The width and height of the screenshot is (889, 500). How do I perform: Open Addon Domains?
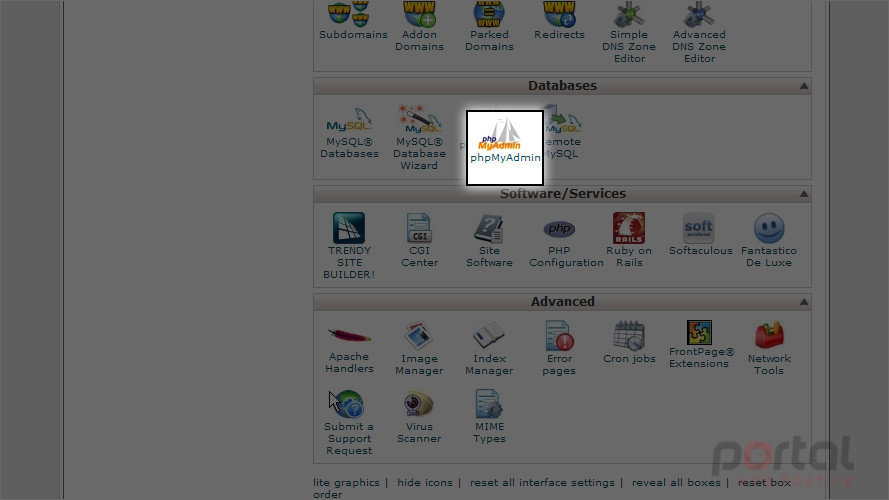pyautogui.click(x=420, y=27)
